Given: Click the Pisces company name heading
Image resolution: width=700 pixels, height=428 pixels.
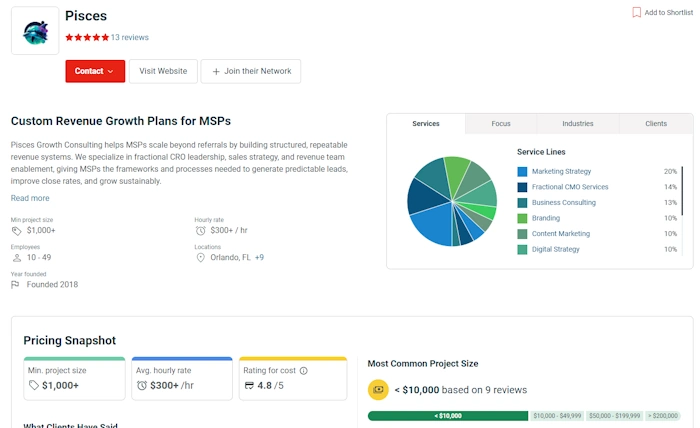Looking at the screenshot, I should pos(86,16).
